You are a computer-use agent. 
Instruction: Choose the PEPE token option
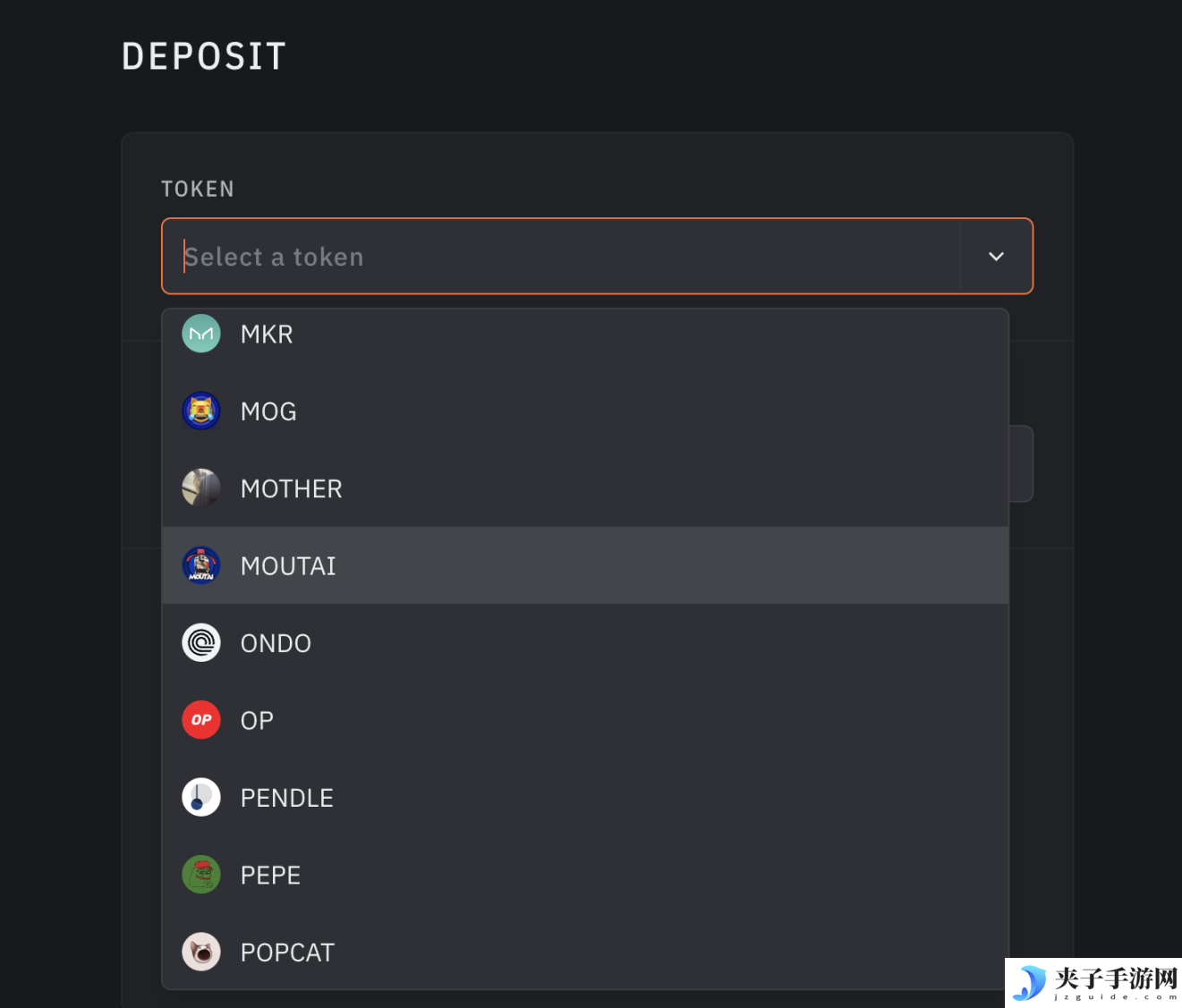pyautogui.click(x=585, y=875)
